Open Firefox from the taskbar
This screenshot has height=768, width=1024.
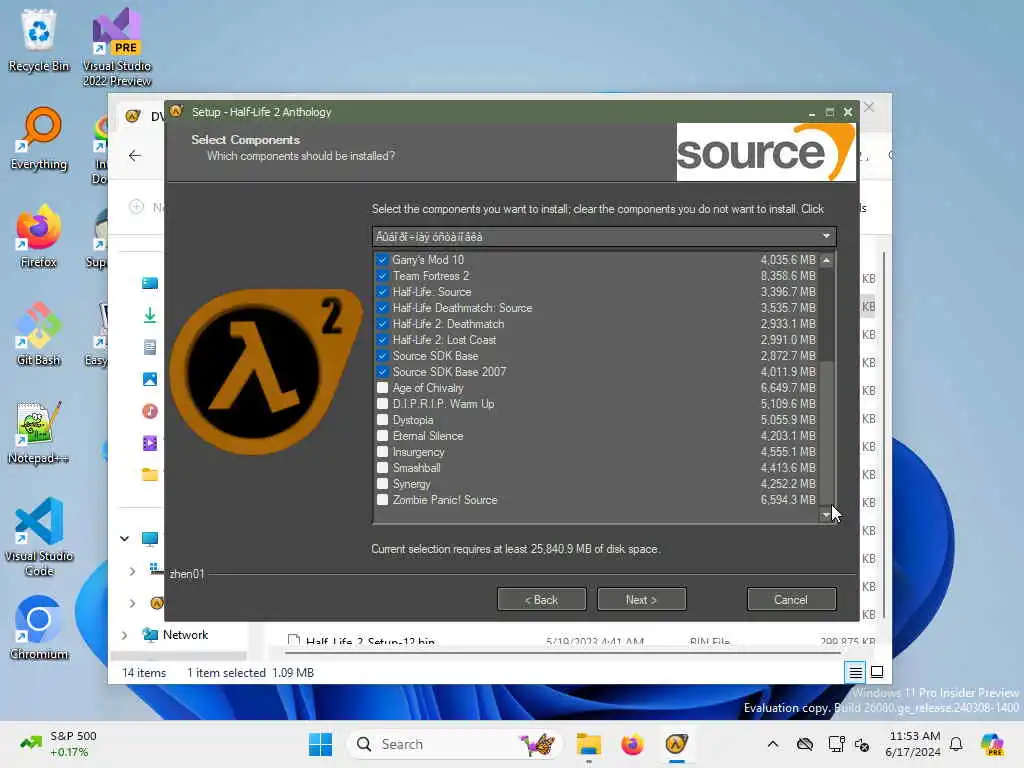[632, 744]
